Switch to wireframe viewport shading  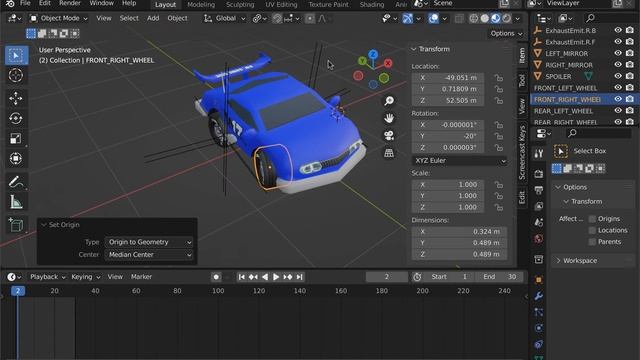(x=473, y=18)
